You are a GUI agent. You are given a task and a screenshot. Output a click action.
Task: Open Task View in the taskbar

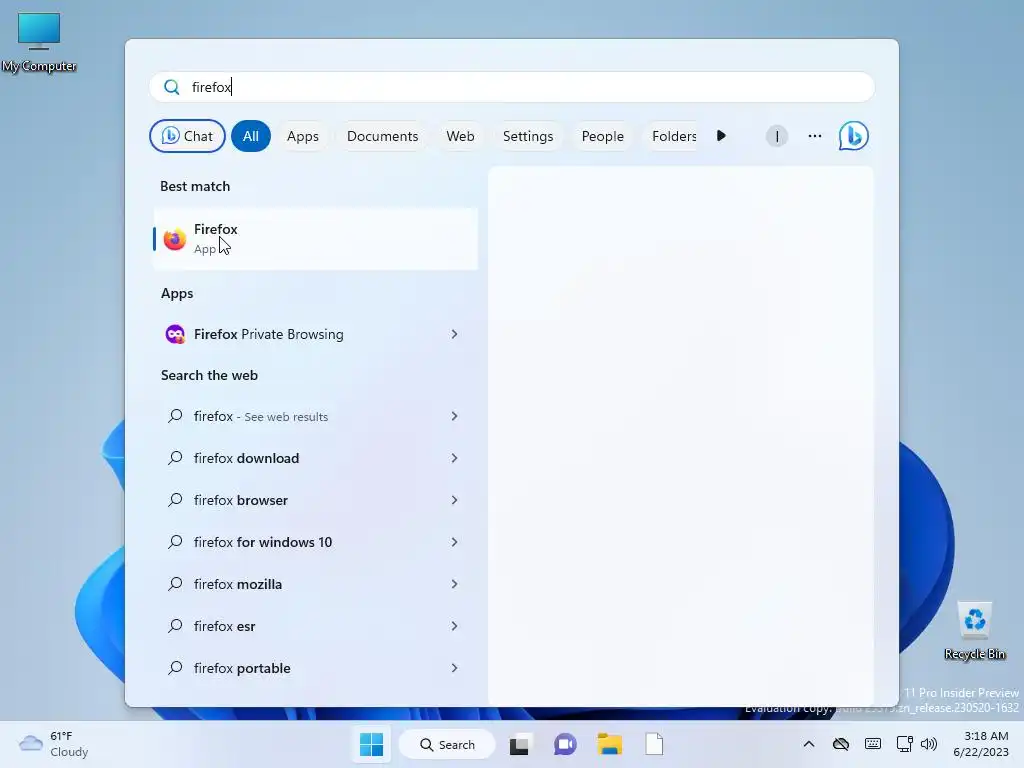click(519, 744)
